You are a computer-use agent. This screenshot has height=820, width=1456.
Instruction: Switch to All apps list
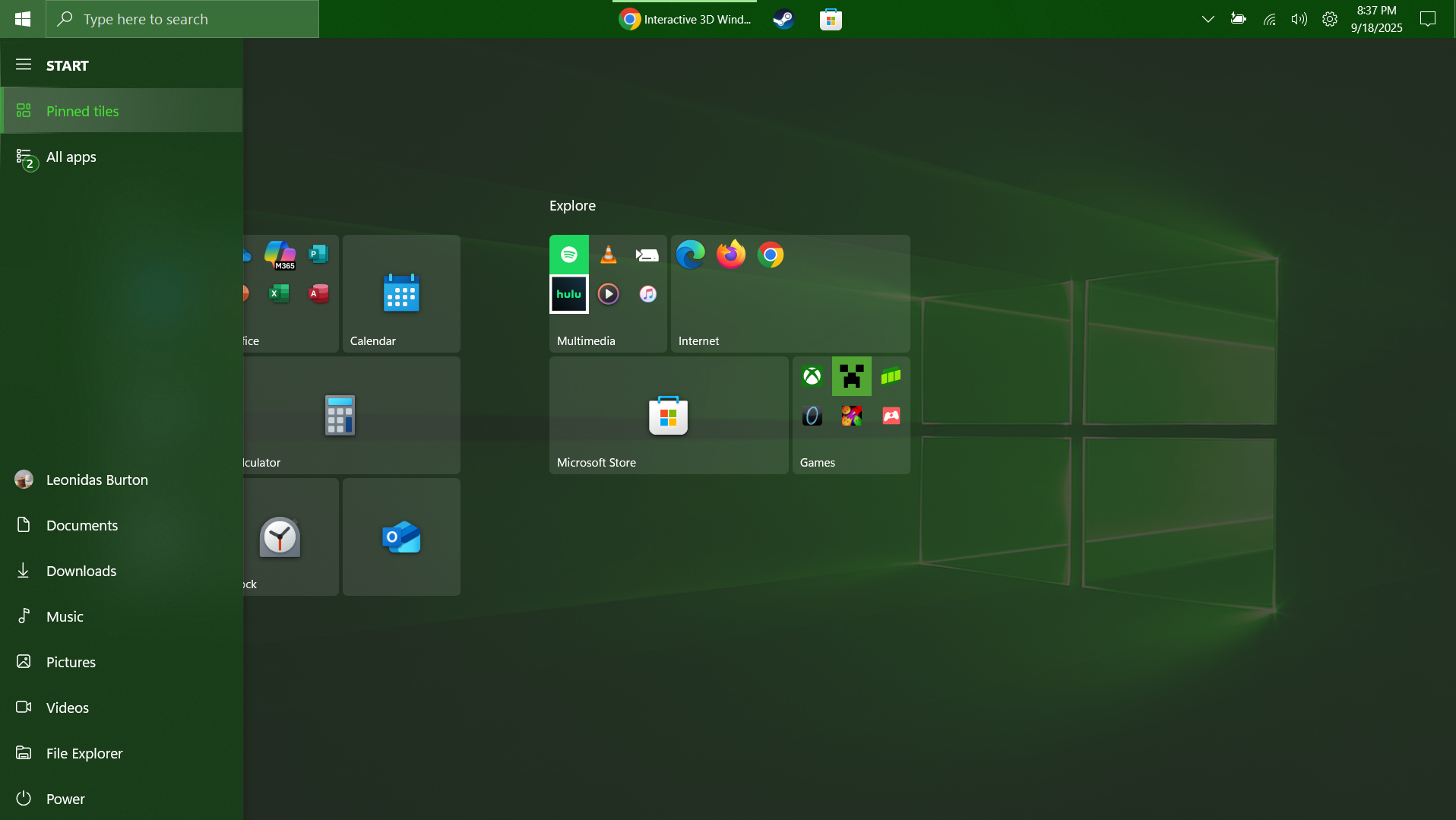click(x=122, y=157)
